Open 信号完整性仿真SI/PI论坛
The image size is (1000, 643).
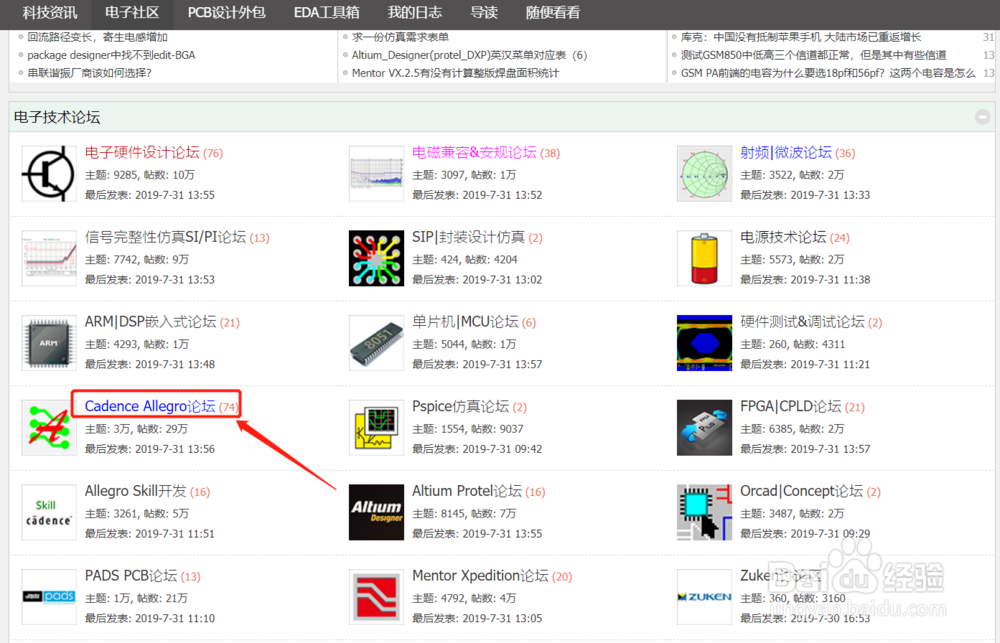(165, 237)
